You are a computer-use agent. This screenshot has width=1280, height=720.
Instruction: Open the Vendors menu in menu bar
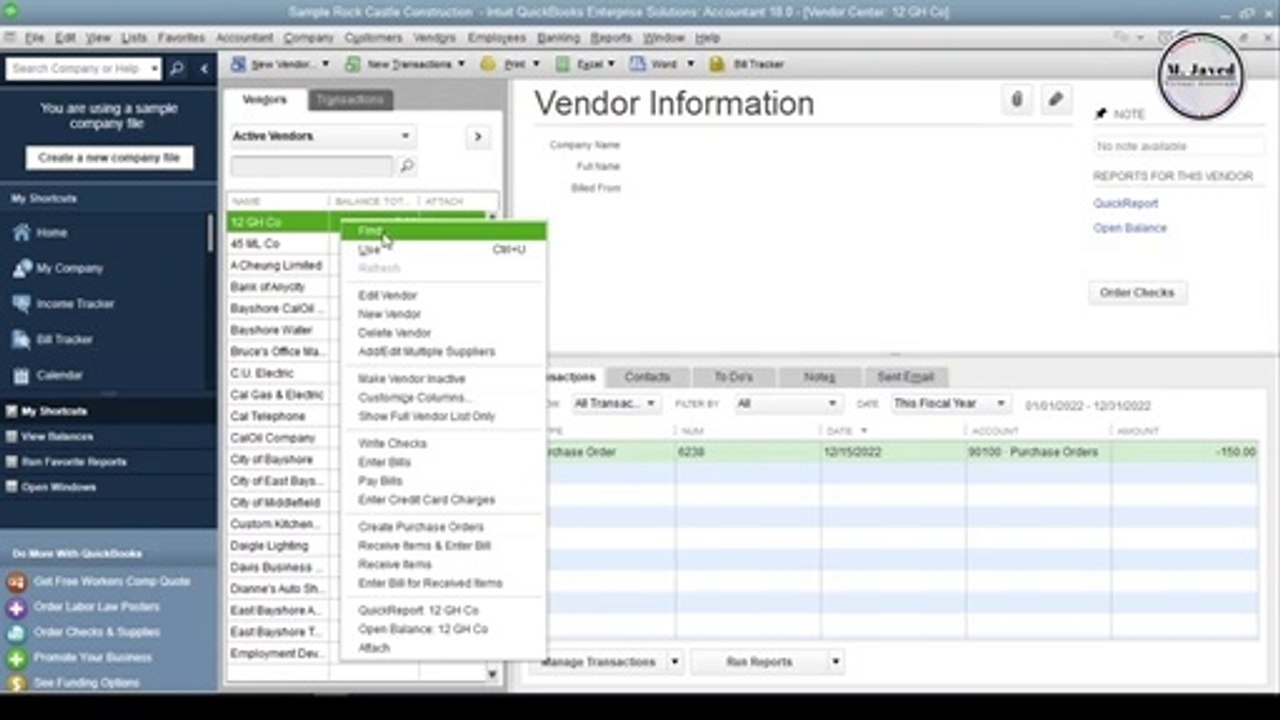point(434,38)
